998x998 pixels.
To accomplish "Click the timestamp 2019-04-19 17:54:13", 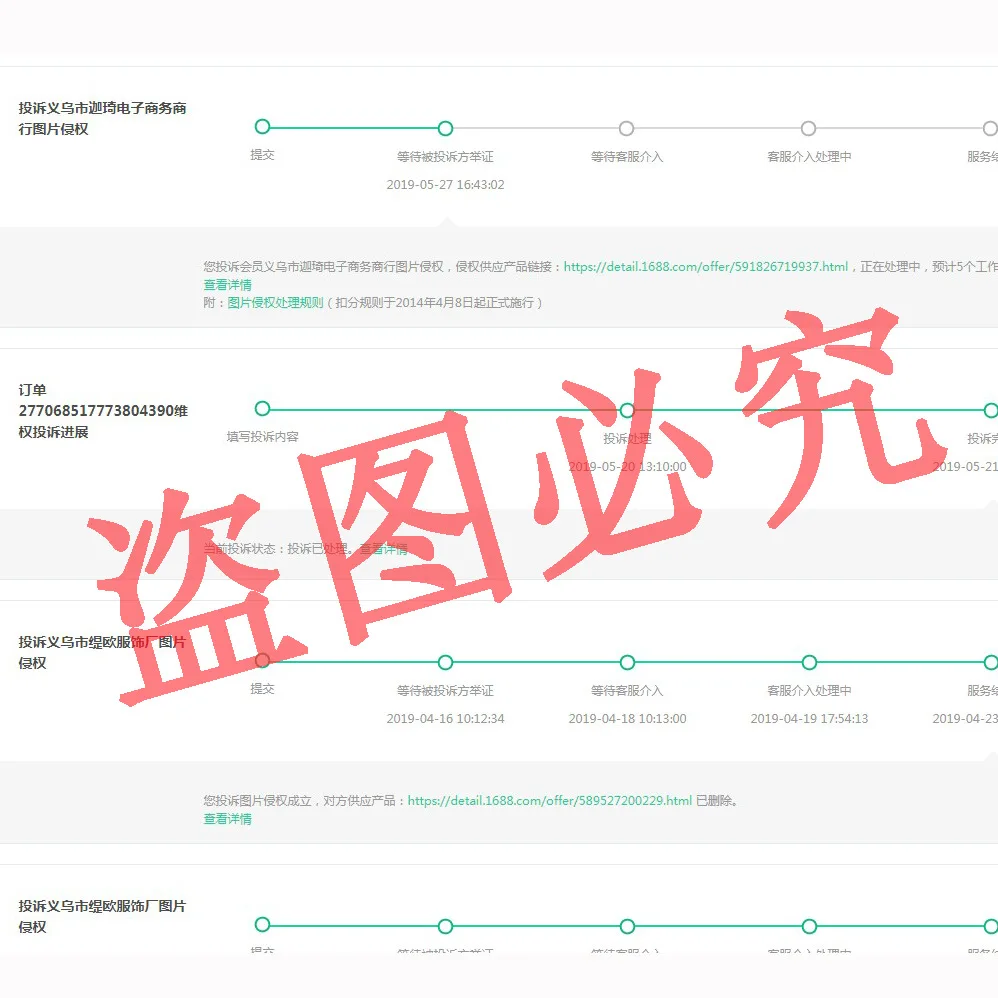I will click(x=809, y=719).
